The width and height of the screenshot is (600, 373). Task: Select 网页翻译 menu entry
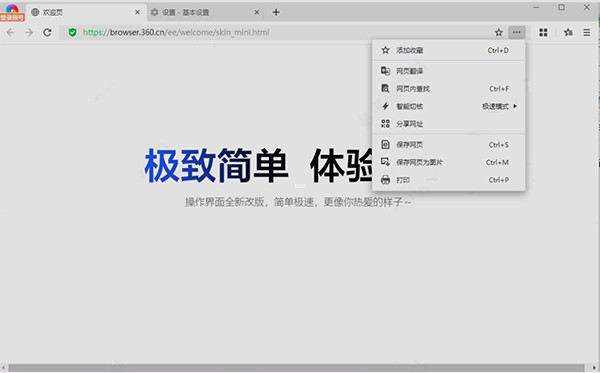[x=448, y=71]
